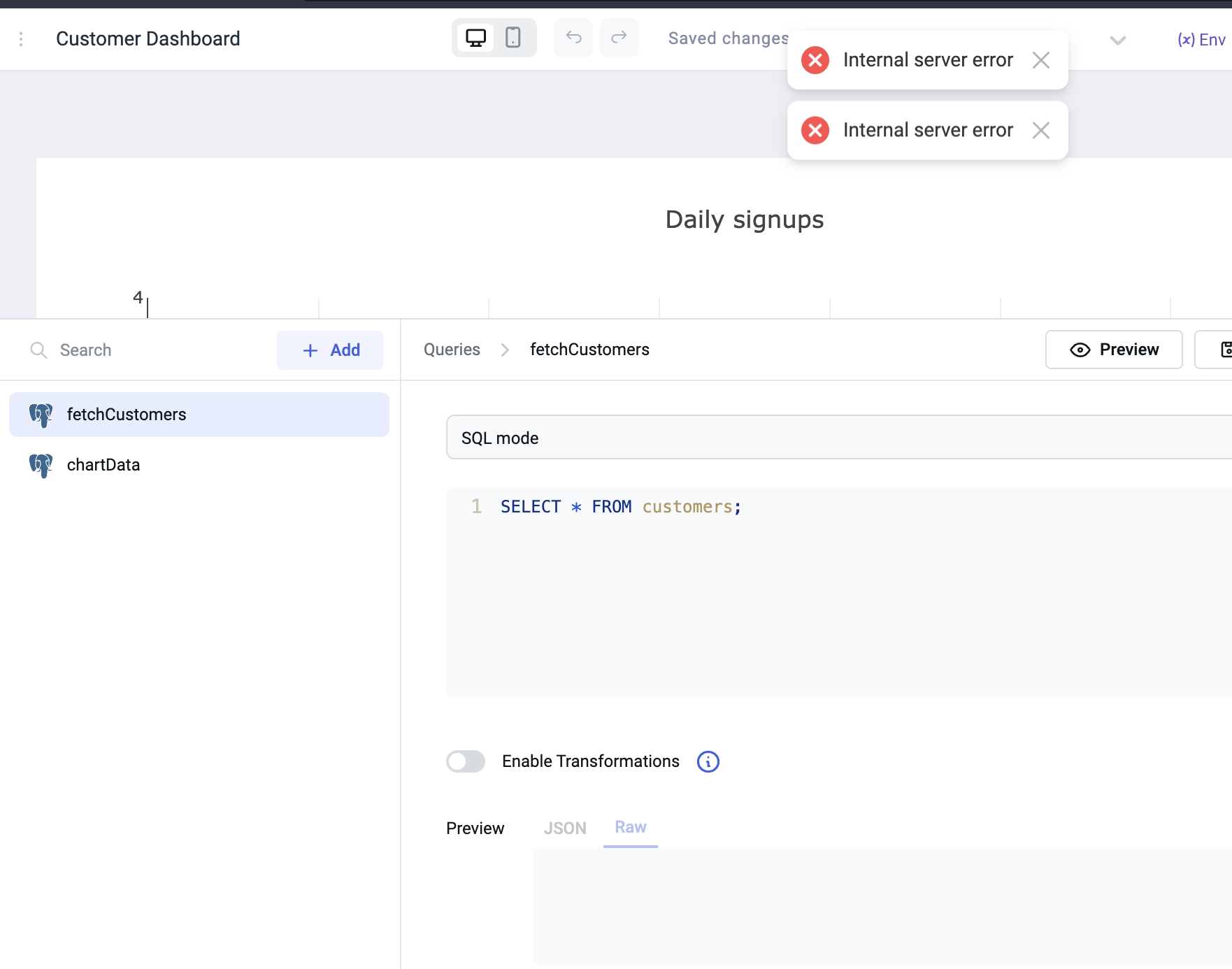Switch to the JSON tab
1232x969 pixels.
pyautogui.click(x=565, y=828)
